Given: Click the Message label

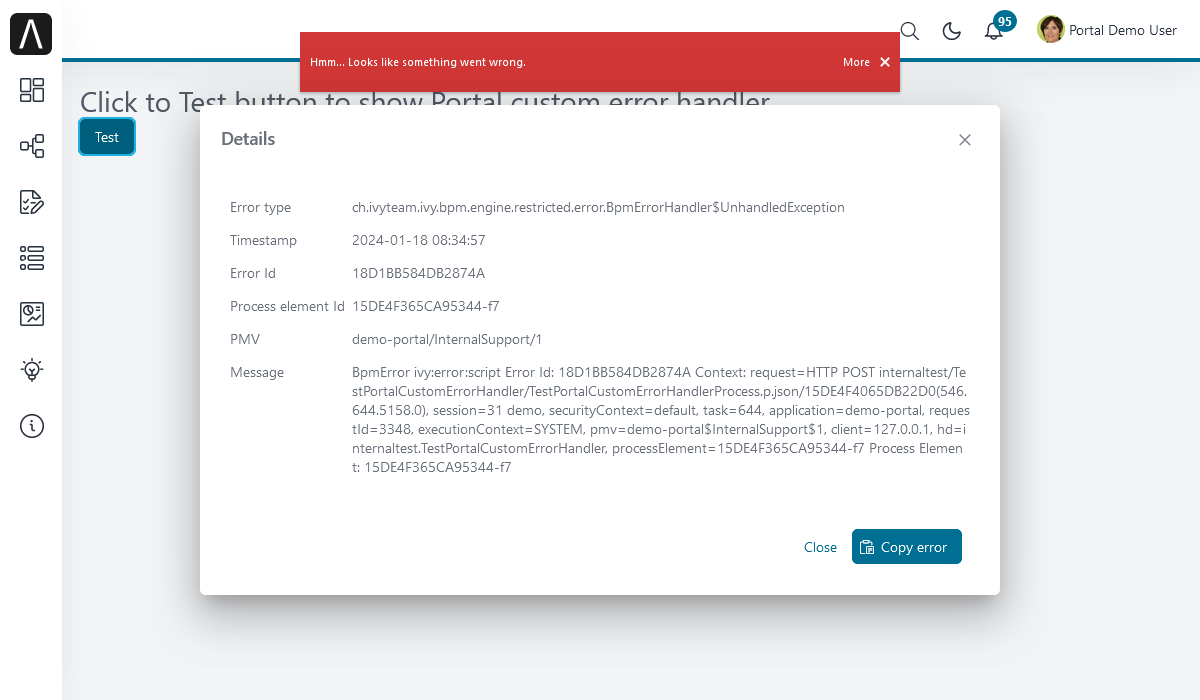Looking at the screenshot, I should pyautogui.click(x=257, y=372).
